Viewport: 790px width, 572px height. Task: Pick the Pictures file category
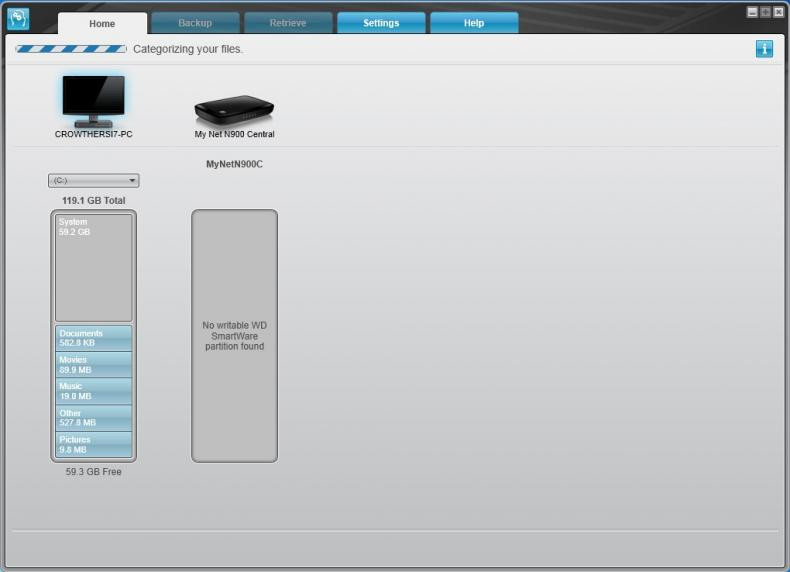pyautogui.click(x=94, y=444)
